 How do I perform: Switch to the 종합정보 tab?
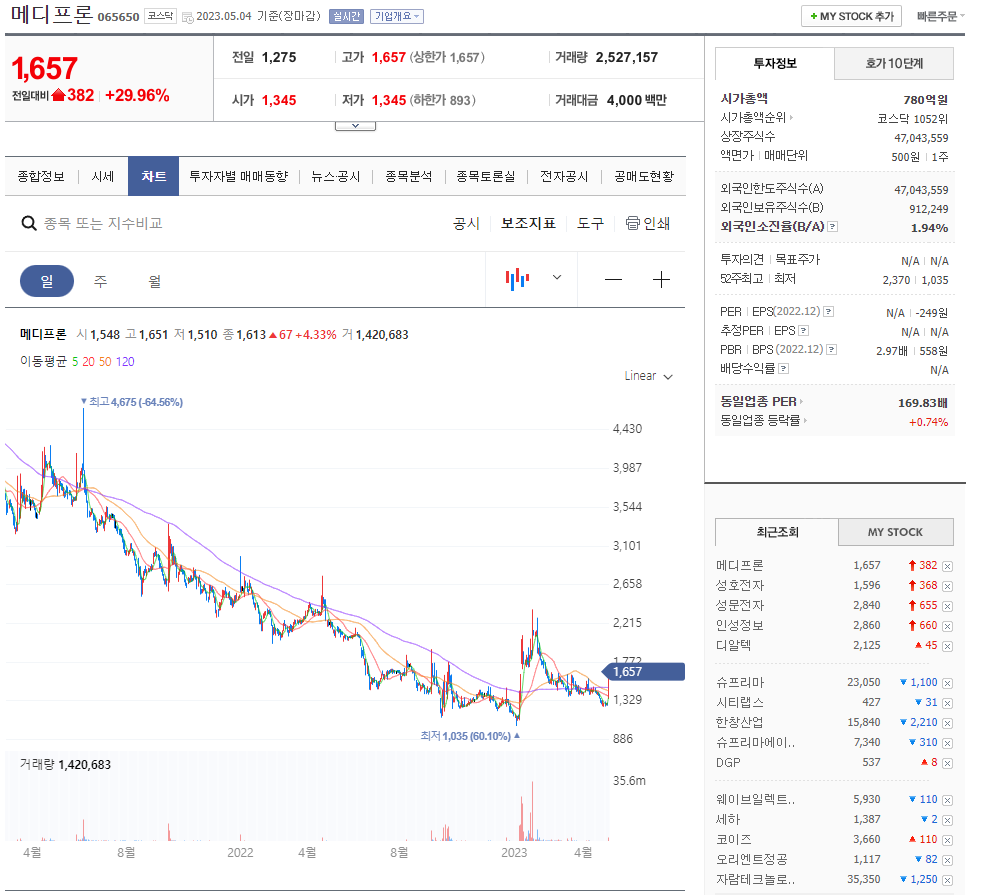tap(41, 177)
